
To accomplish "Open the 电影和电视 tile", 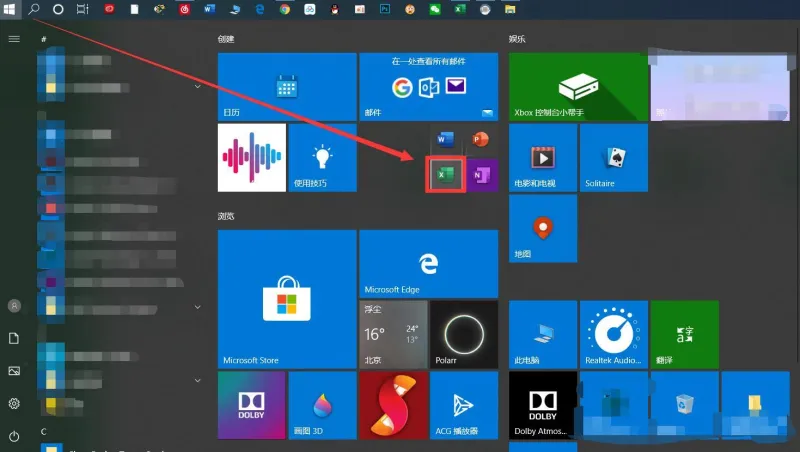I will 543,158.
